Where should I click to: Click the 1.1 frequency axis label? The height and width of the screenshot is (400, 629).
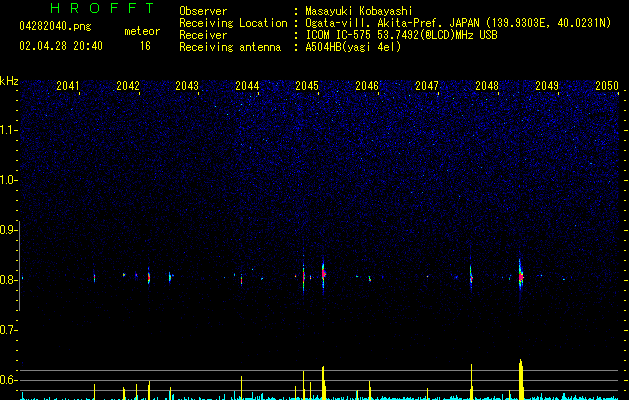pos(8,130)
